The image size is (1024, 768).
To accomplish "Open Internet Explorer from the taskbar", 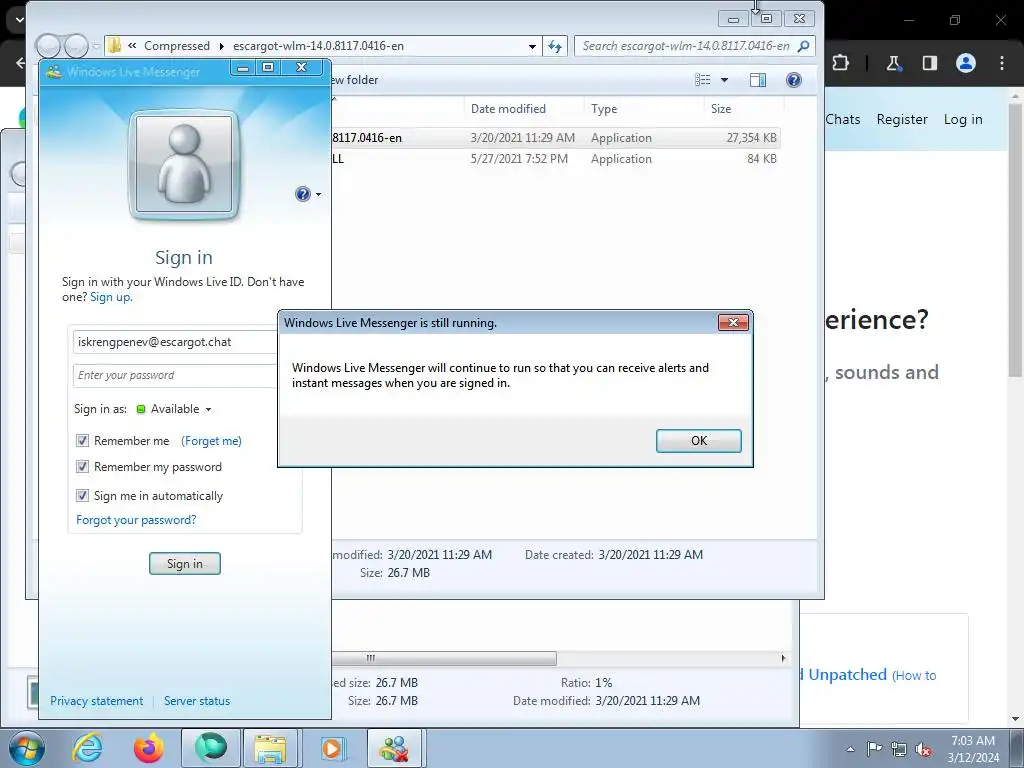I will coord(87,748).
